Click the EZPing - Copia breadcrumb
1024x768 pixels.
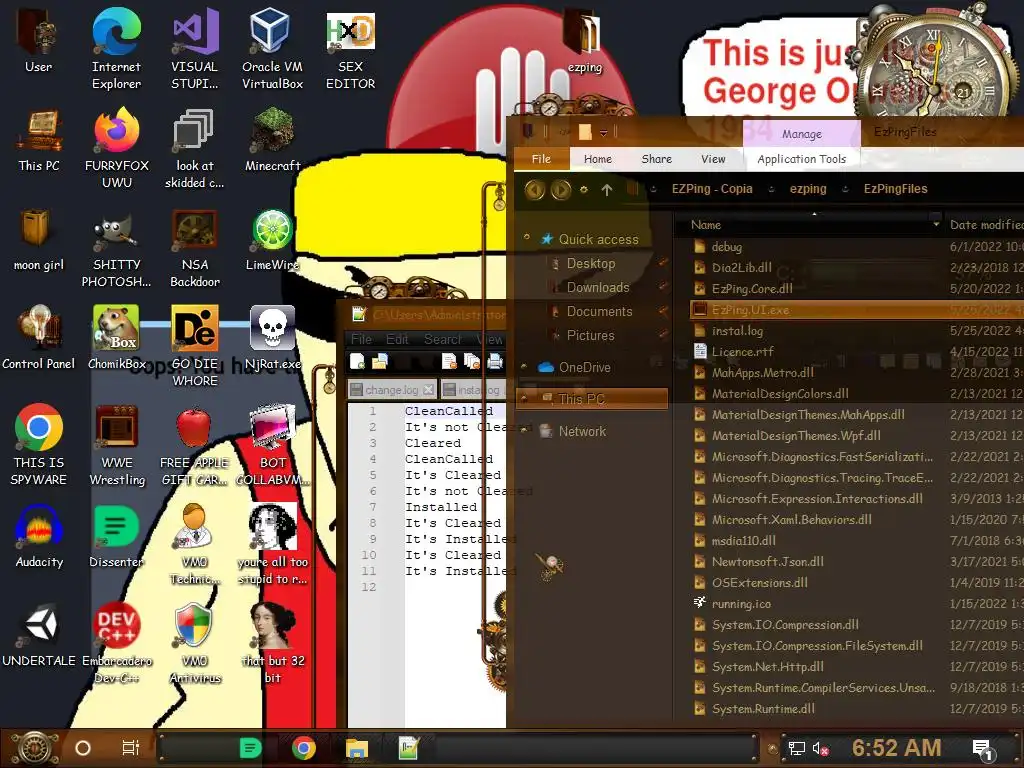point(712,189)
